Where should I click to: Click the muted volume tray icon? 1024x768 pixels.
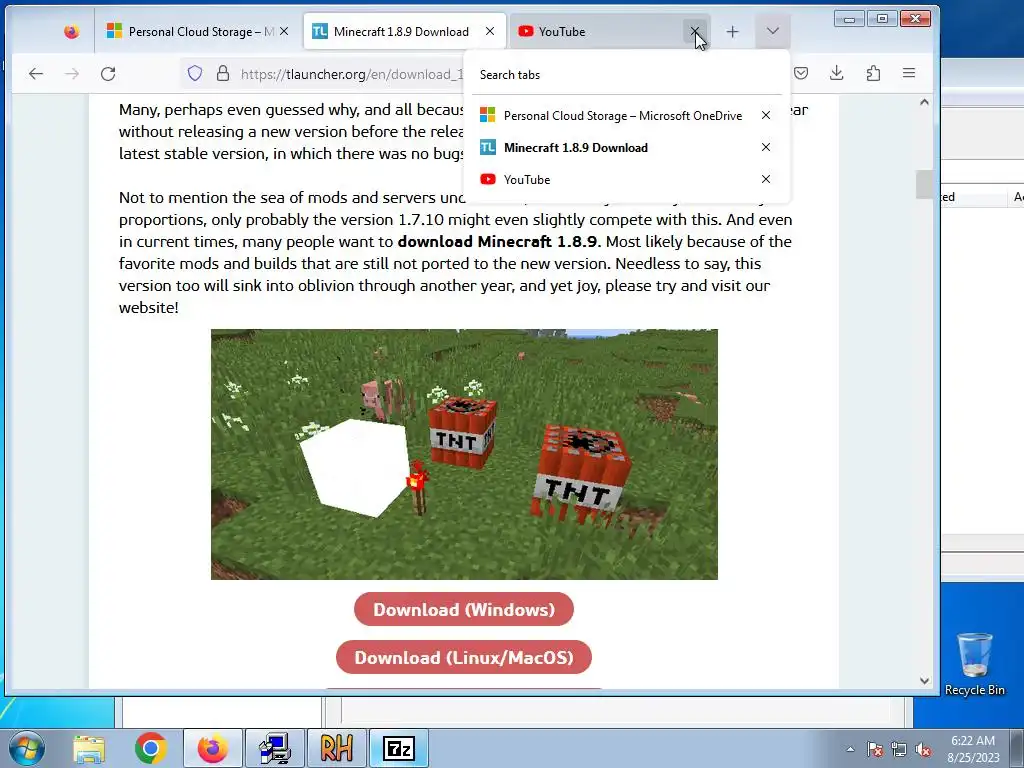click(923, 749)
